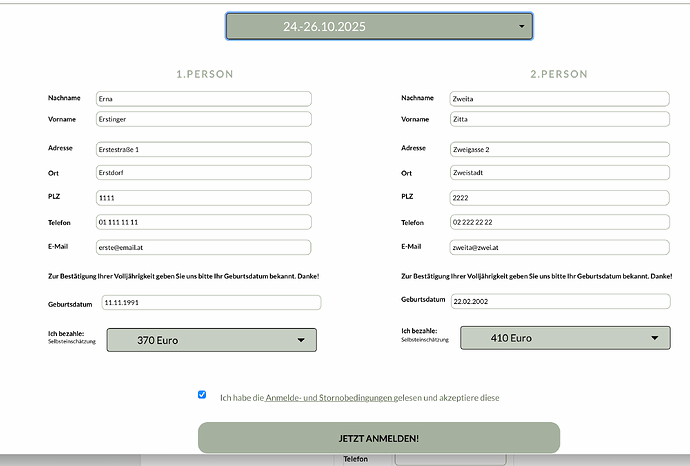Image resolution: width=690 pixels, height=466 pixels.
Task: Click the birthdate field showing 11.11.1991
Action: [x=210, y=302]
